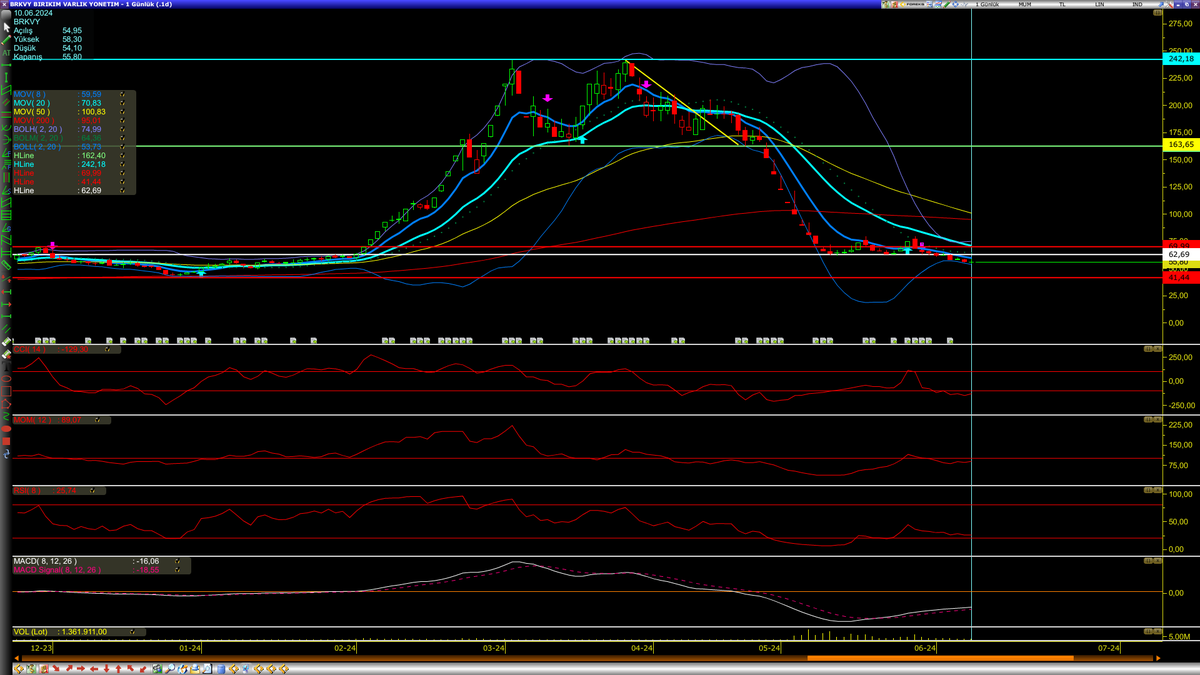This screenshot has height=675, width=1200.
Task: Select the arrow pointer tool in left toolbar
Action: (6, 28)
